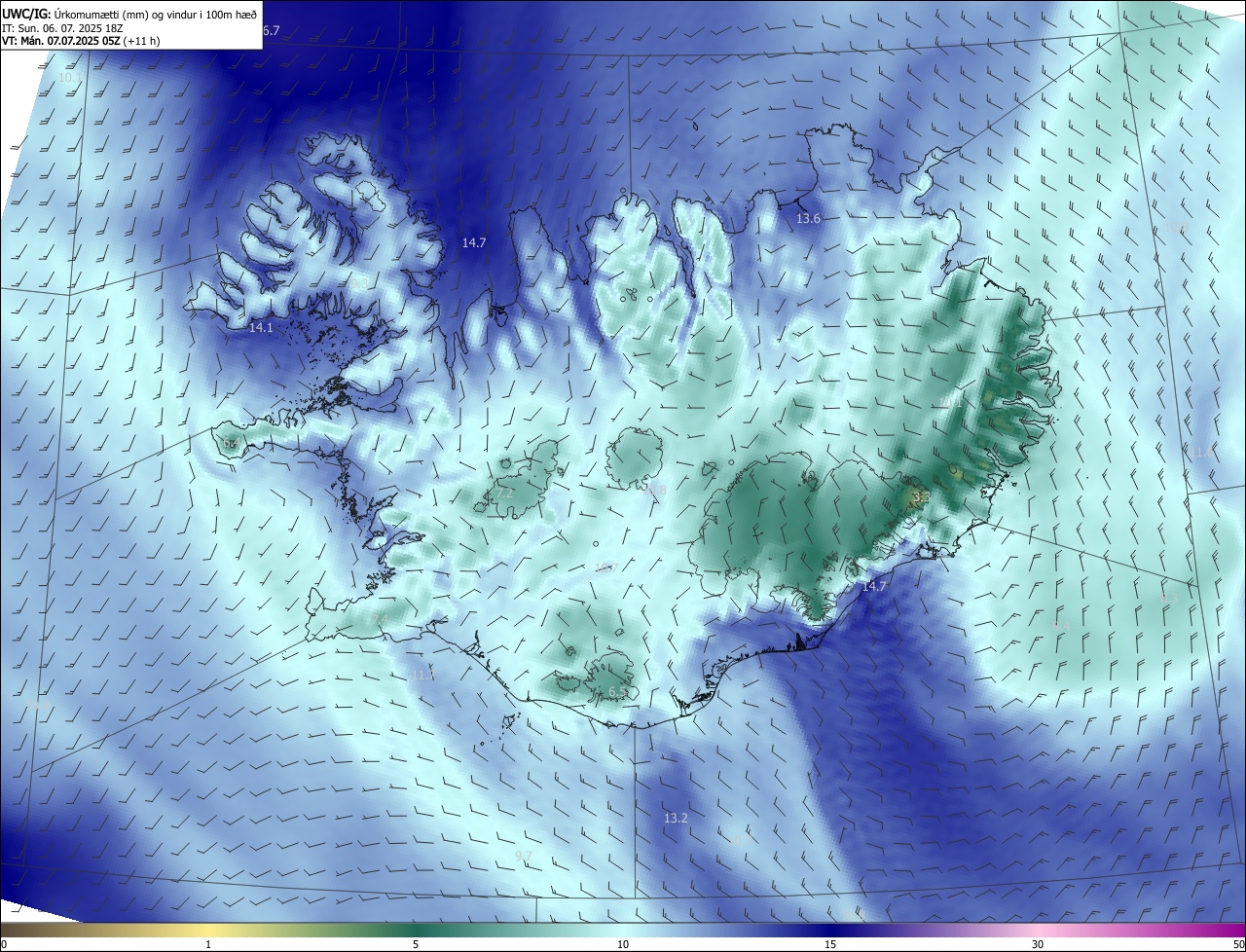1246x952 pixels.
Task: Click the 13.6 value on the northeast coast
Action: 808,219
